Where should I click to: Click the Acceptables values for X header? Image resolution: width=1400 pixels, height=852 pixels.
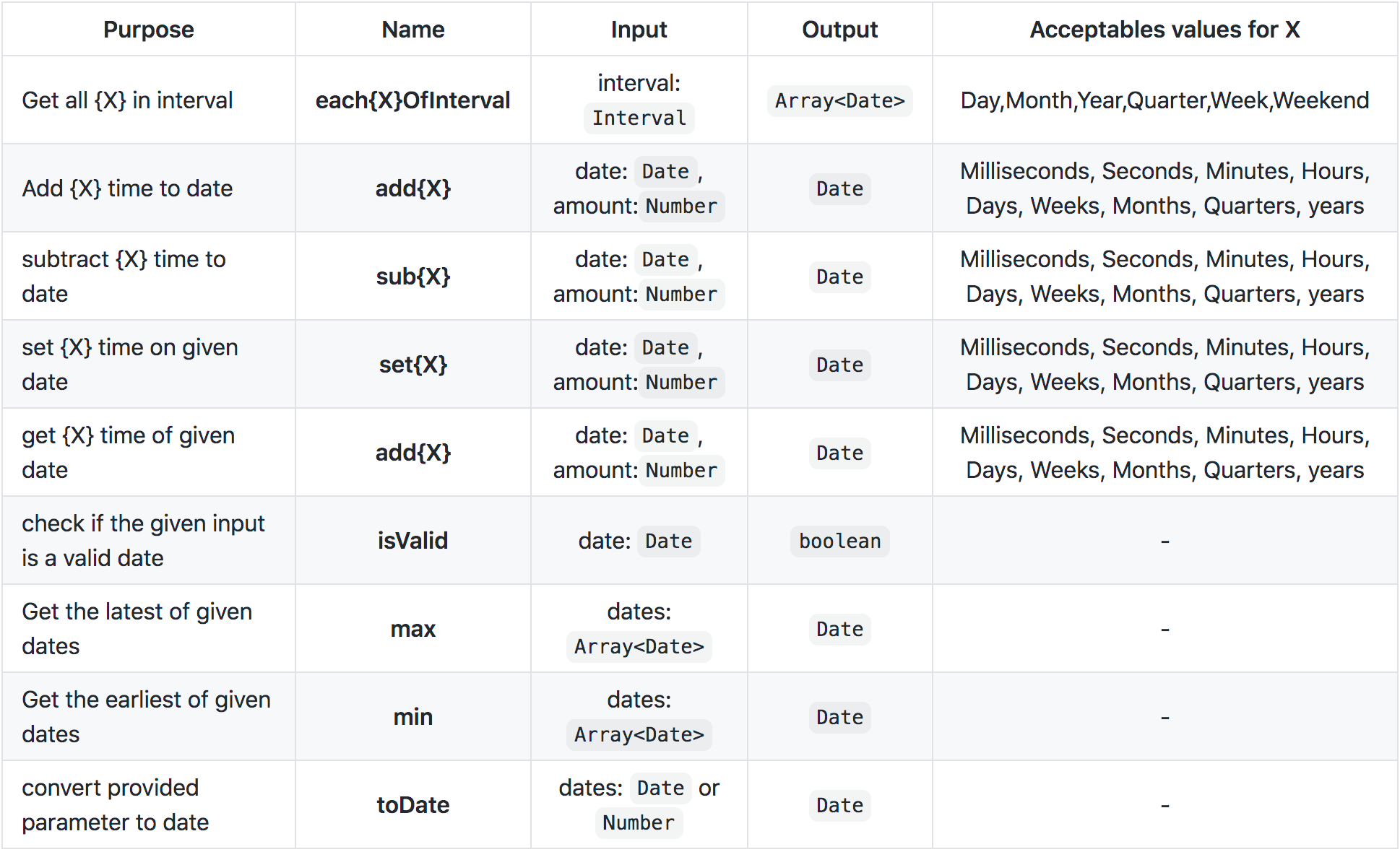click(1164, 30)
